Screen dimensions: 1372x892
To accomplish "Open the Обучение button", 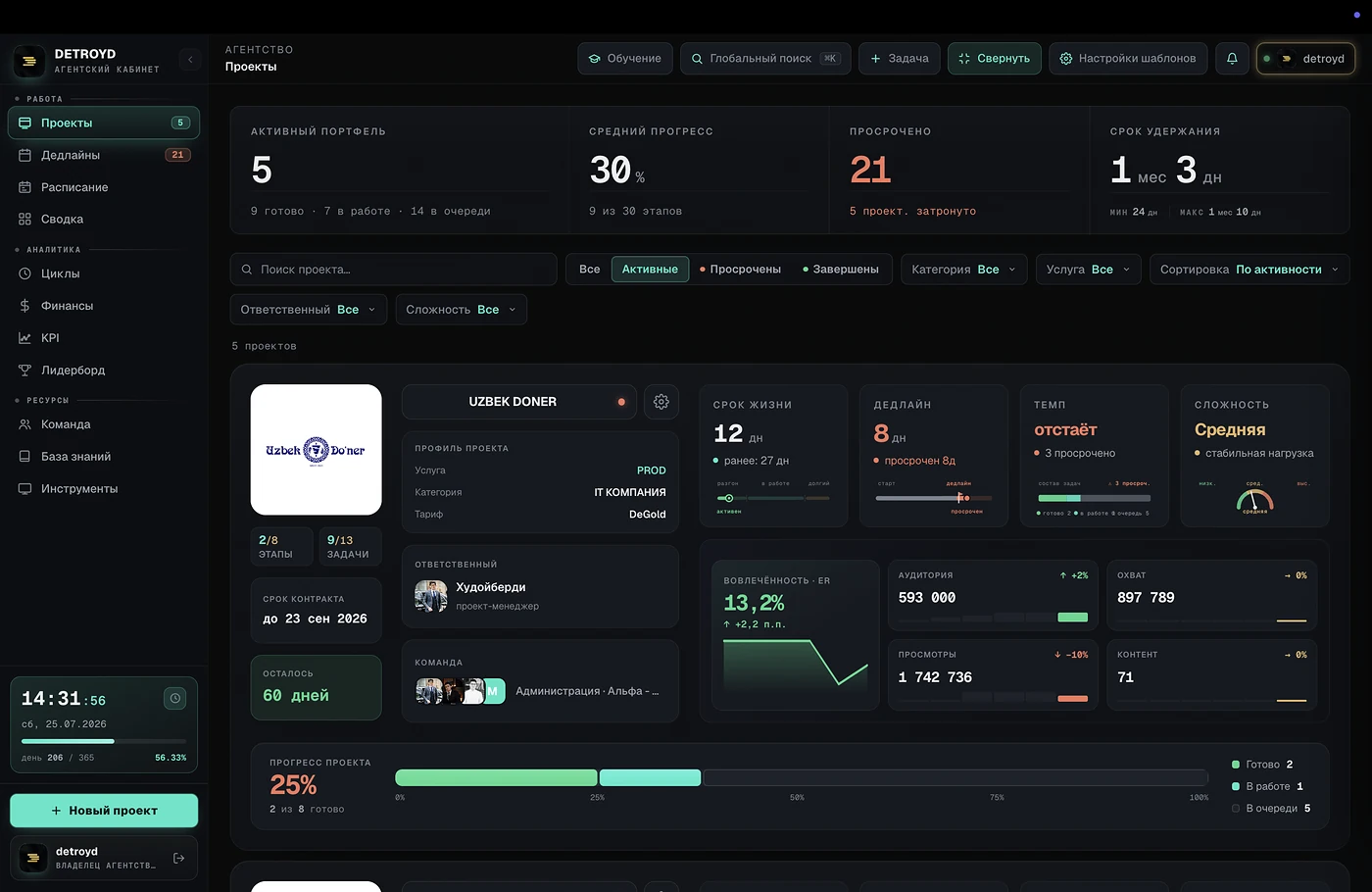I will coord(625,59).
